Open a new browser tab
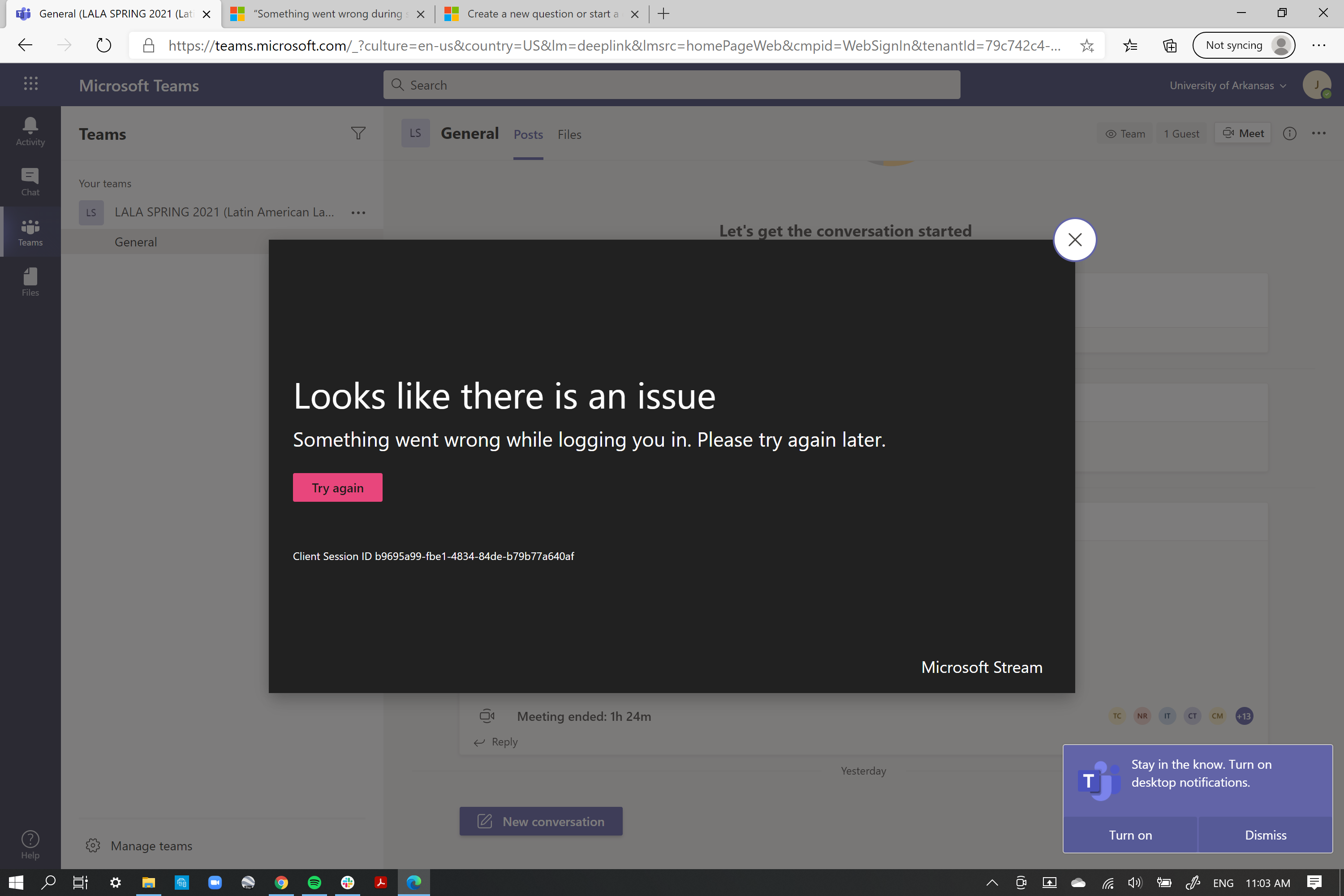 [x=663, y=14]
